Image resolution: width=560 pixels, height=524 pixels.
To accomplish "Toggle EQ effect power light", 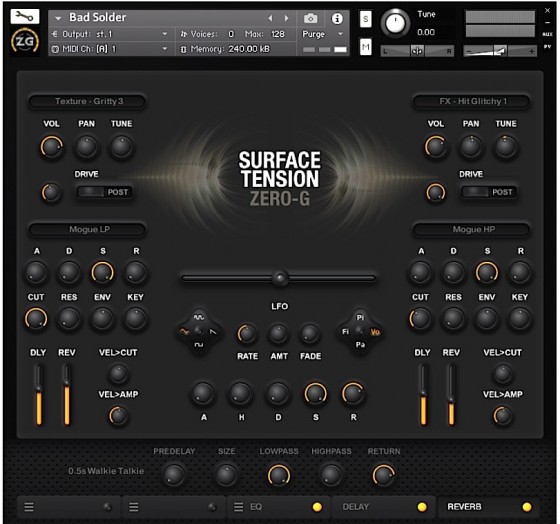I will point(317,507).
